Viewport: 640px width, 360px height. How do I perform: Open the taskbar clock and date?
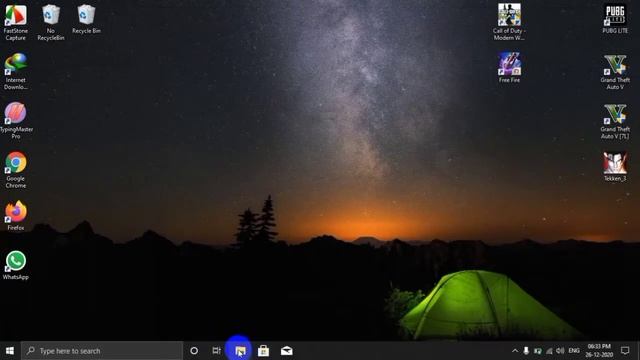[x=599, y=351]
